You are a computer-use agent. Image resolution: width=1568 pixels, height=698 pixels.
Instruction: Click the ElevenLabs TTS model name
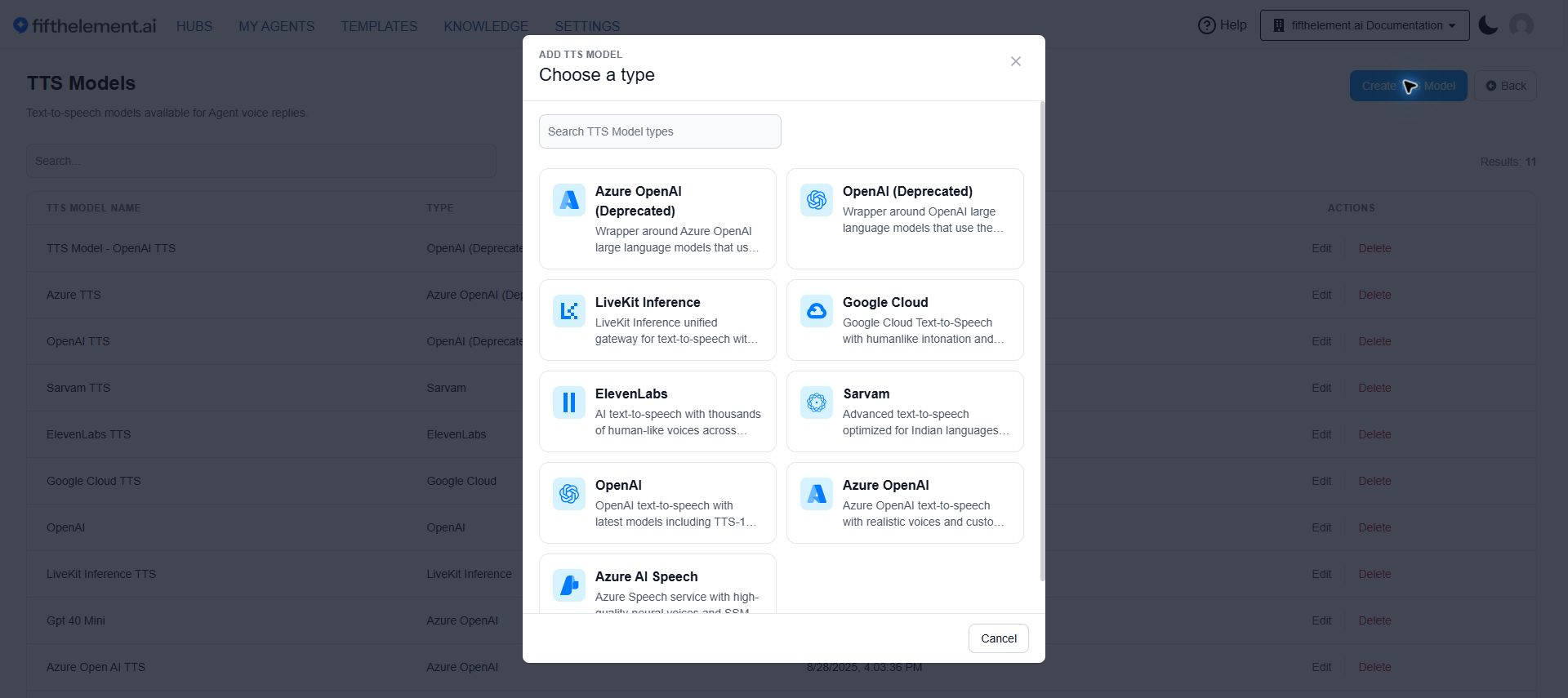pyautogui.click(x=88, y=434)
